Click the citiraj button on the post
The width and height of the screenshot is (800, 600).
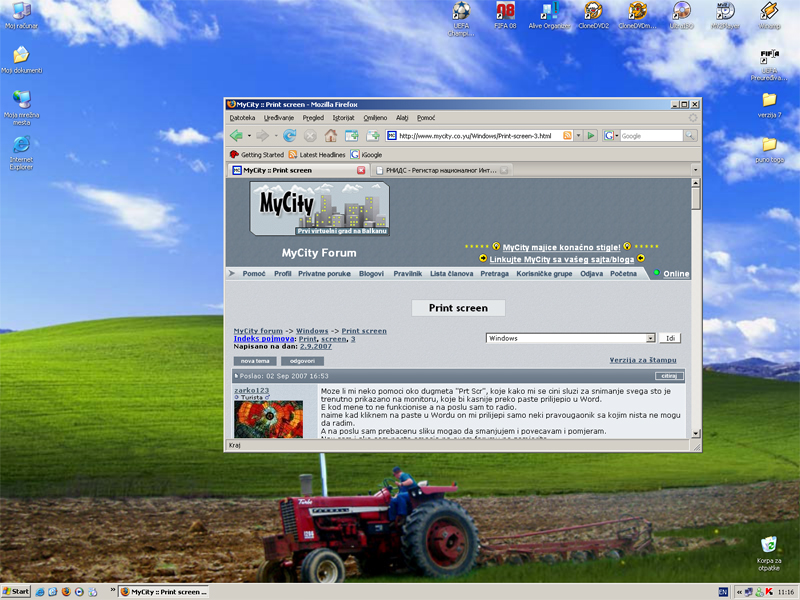pos(669,376)
